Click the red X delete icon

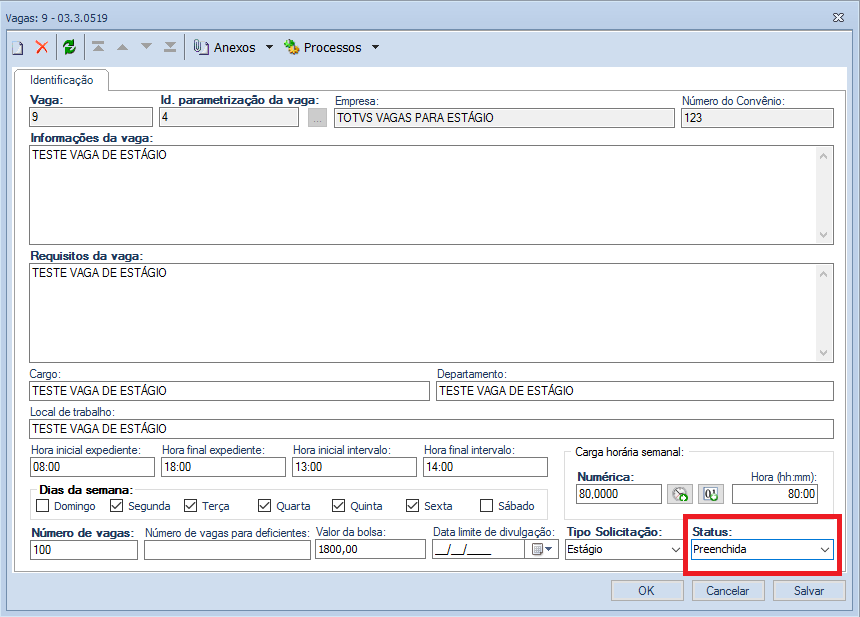[x=42, y=47]
